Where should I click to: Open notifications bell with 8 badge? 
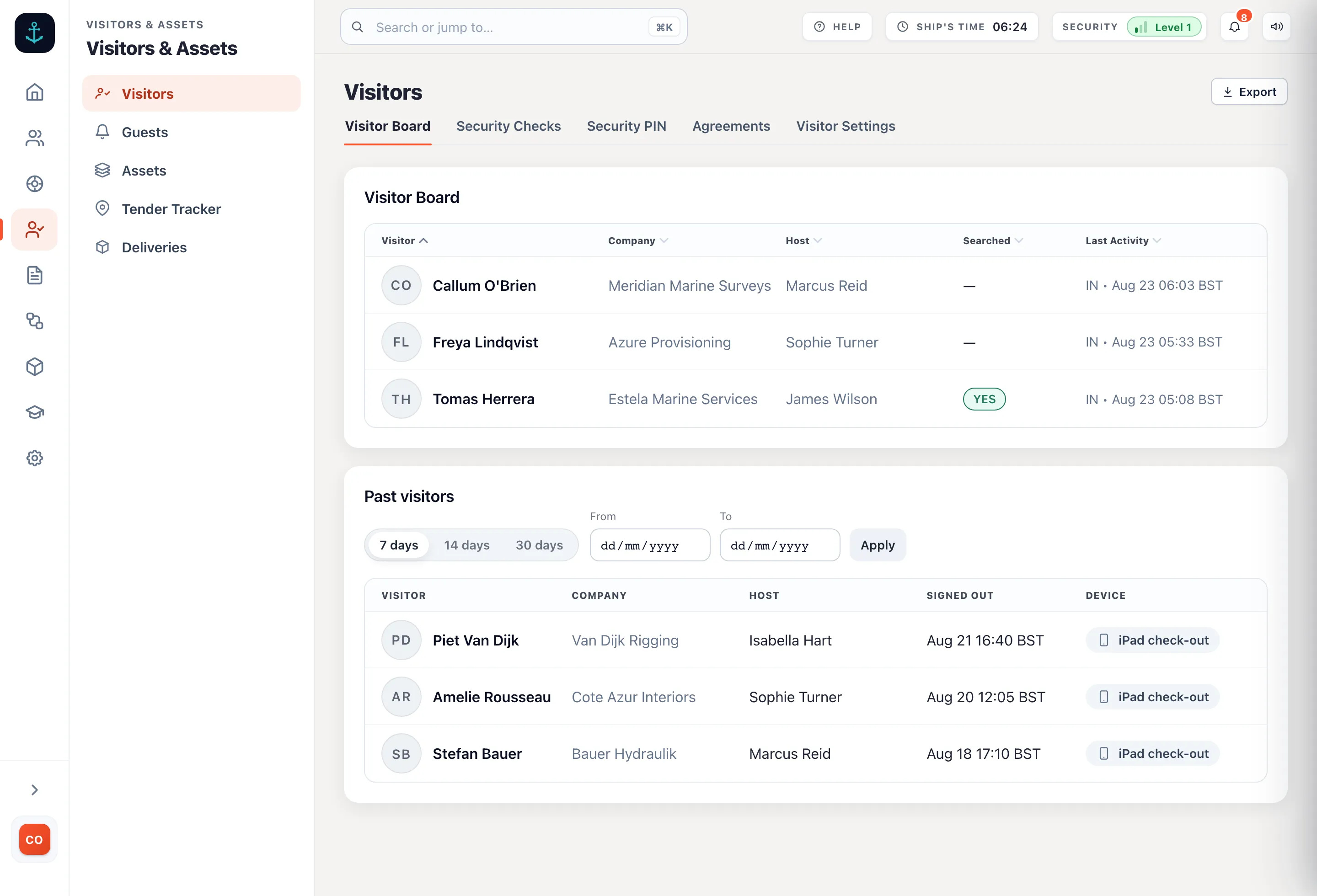(1234, 27)
